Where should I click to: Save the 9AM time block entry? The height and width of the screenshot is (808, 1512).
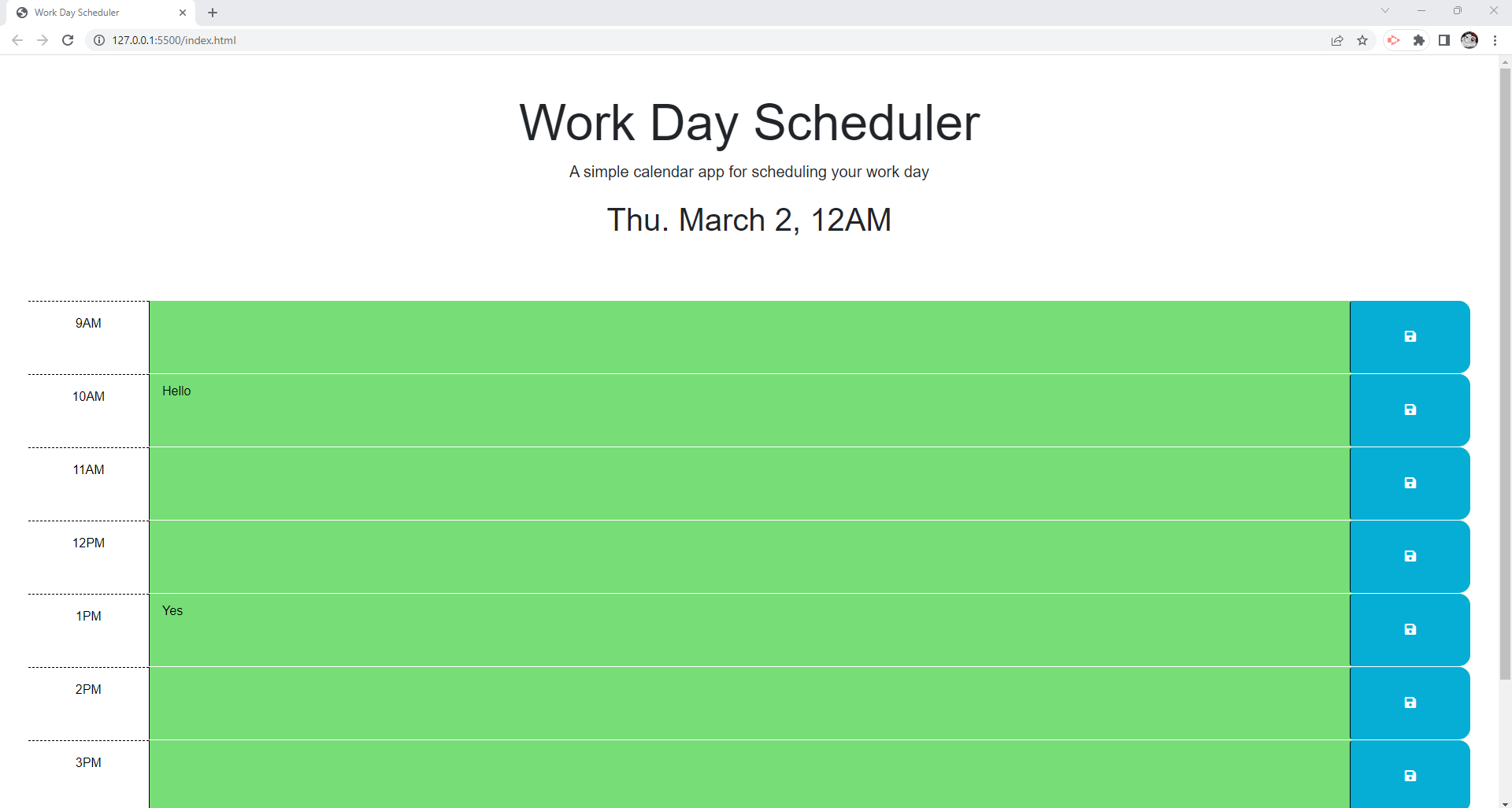[1409, 336]
